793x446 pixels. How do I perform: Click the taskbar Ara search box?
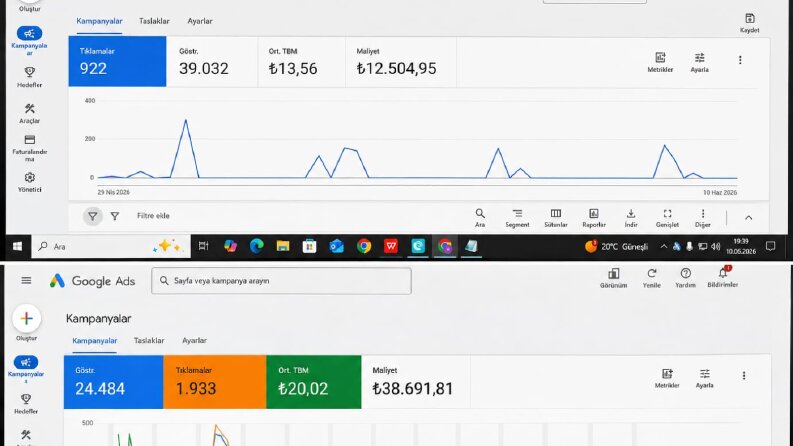[x=111, y=246]
